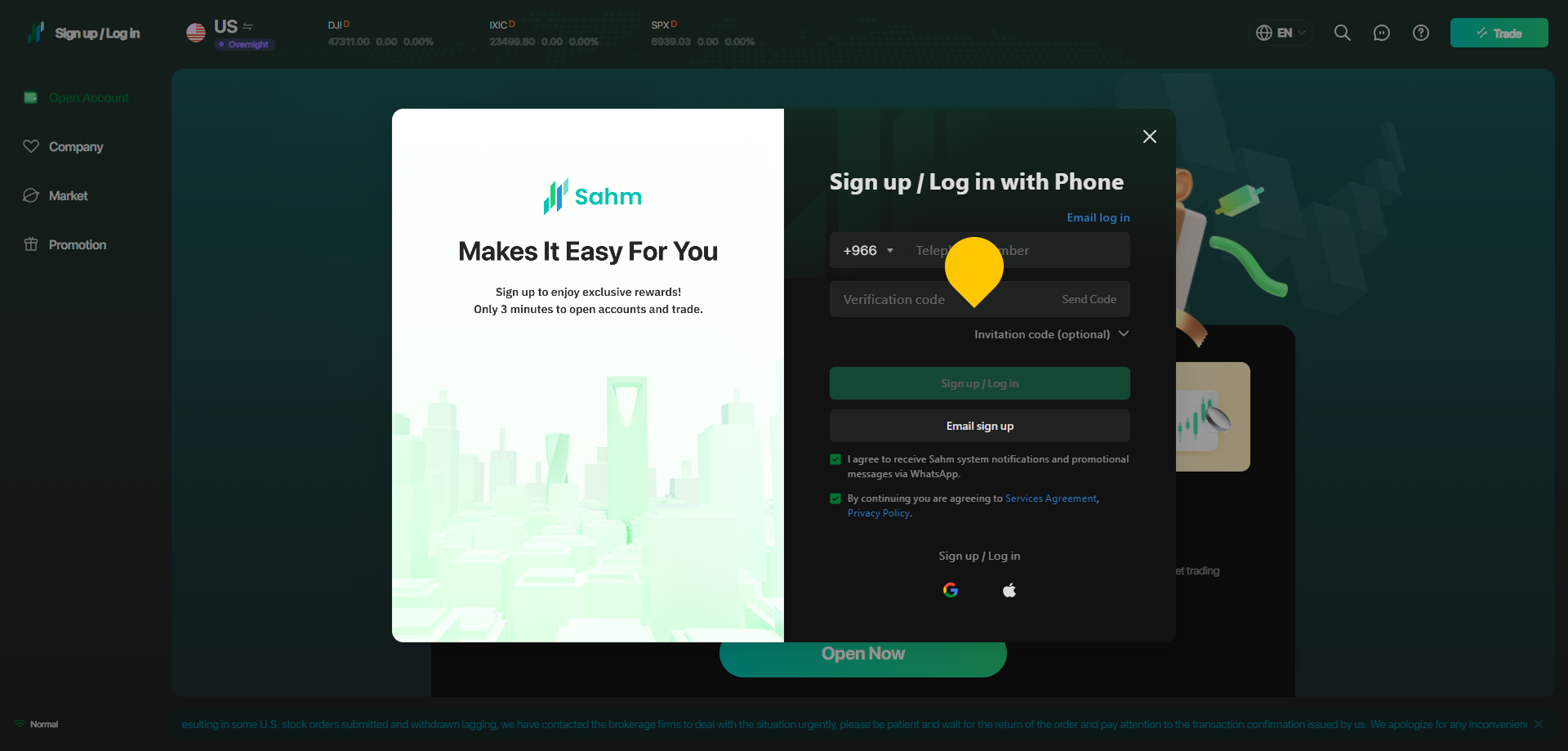Focus the Verification code input field
The height and width of the screenshot is (751, 1568).
[x=939, y=299]
